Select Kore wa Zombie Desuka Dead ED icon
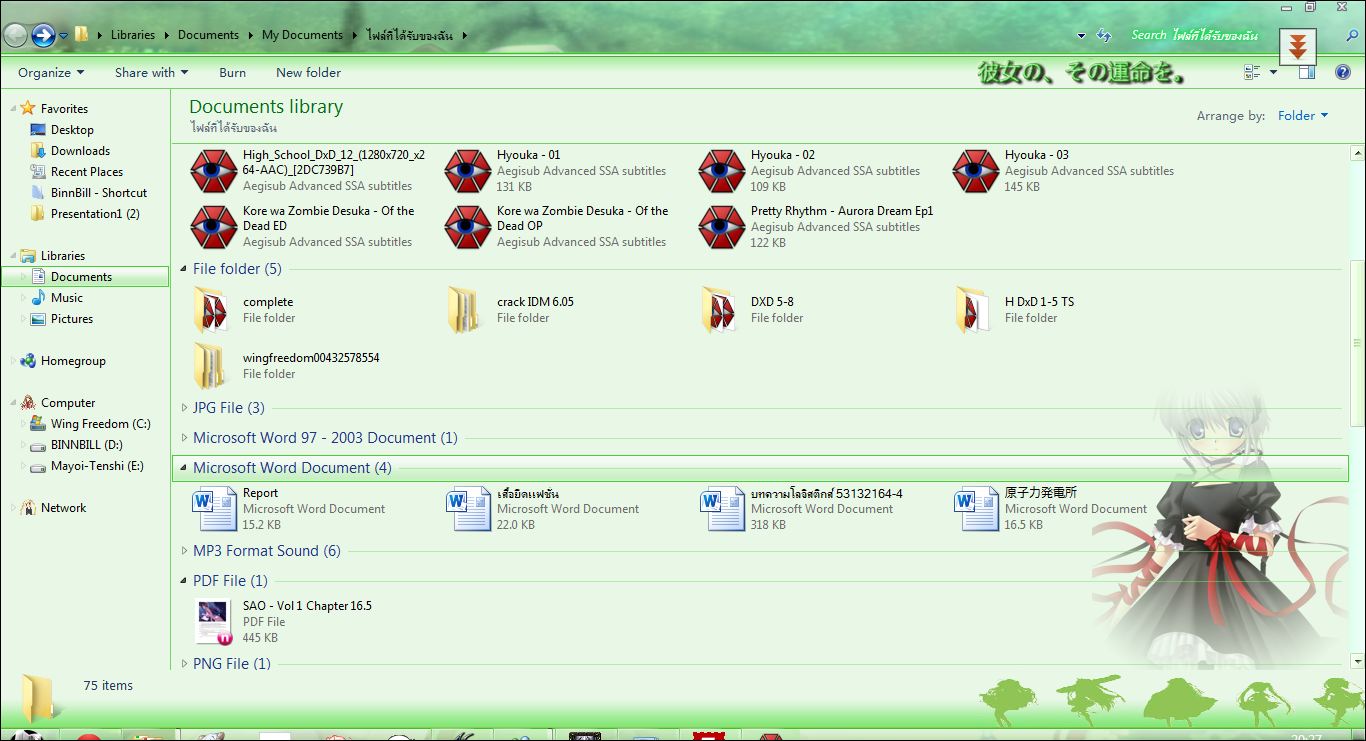The height and width of the screenshot is (741, 1366). click(214, 227)
